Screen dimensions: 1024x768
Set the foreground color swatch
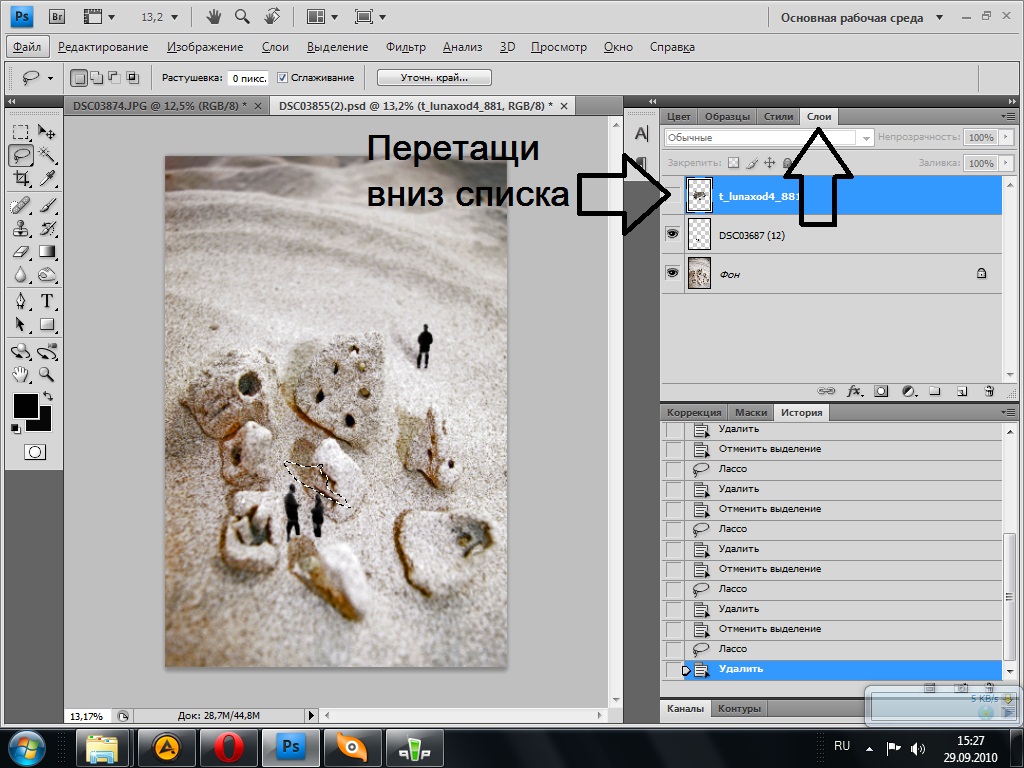click(25, 406)
